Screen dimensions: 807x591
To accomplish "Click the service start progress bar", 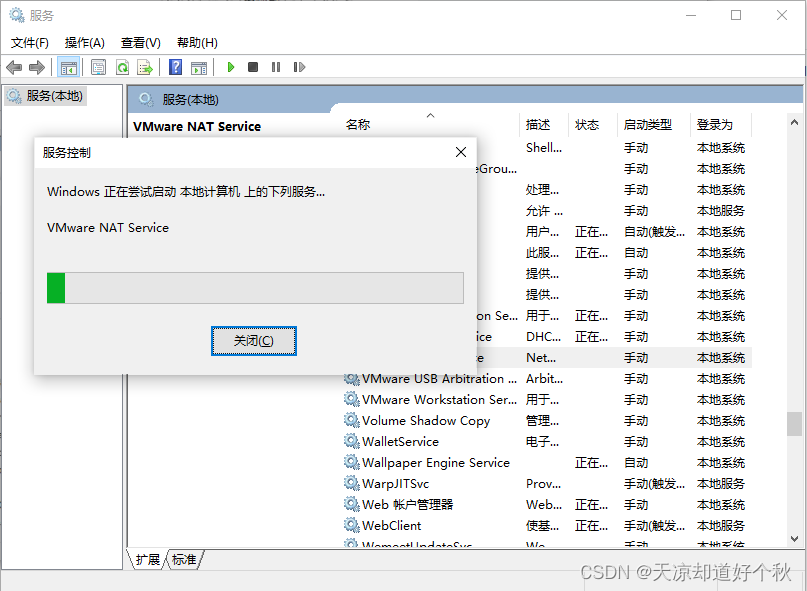I will (255, 288).
